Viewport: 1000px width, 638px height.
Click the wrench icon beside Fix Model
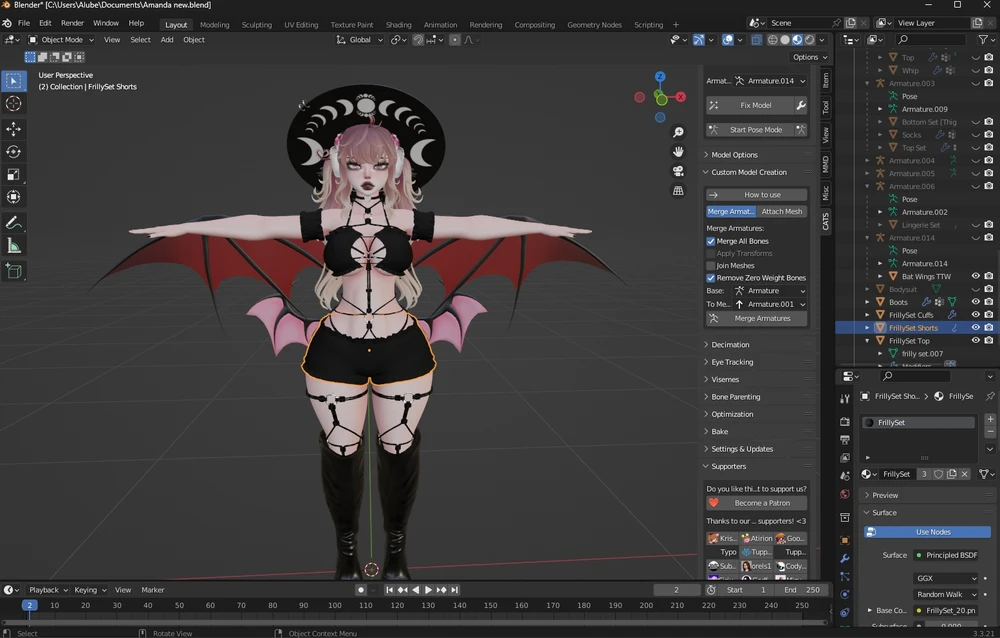(801, 105)
